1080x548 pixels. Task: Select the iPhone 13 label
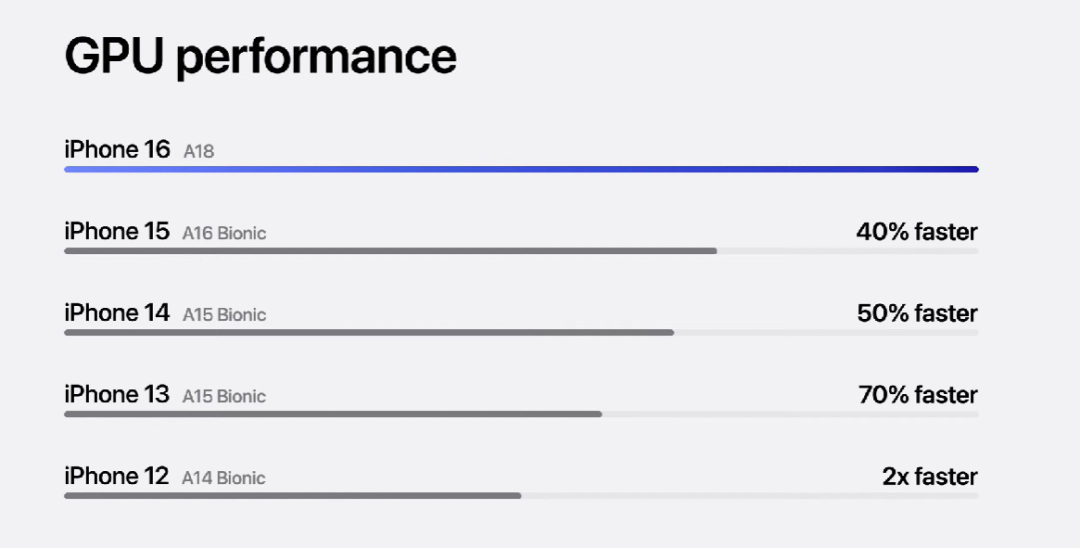(x=117, y=394)
